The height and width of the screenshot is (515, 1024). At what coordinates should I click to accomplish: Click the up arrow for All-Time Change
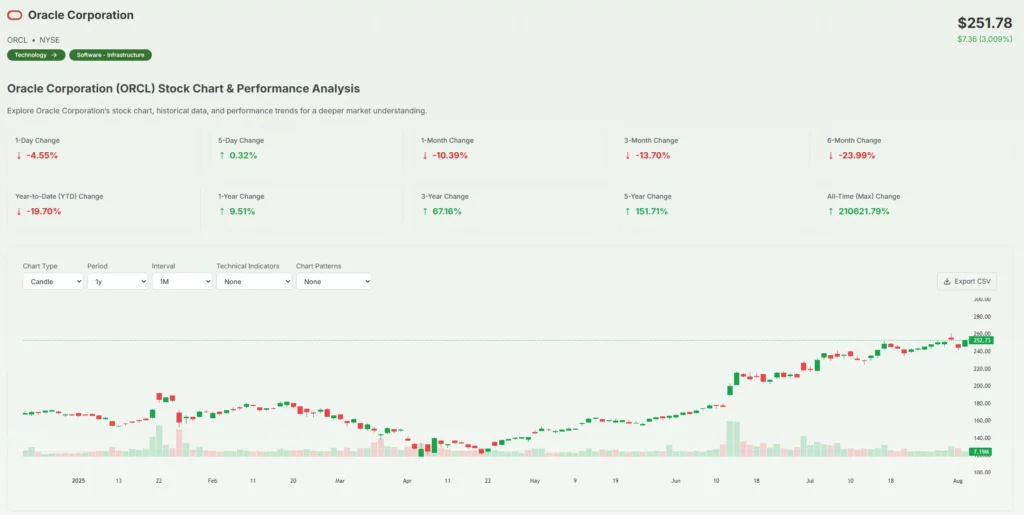point(831,212)
